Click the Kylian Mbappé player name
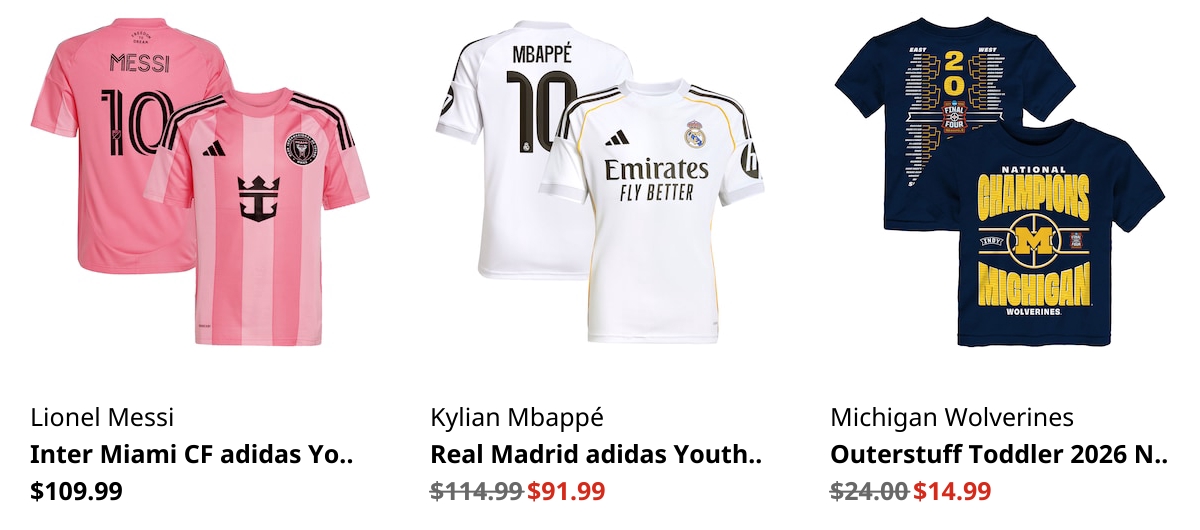This screenshot has height=530, width=1200. coord(517,417)
